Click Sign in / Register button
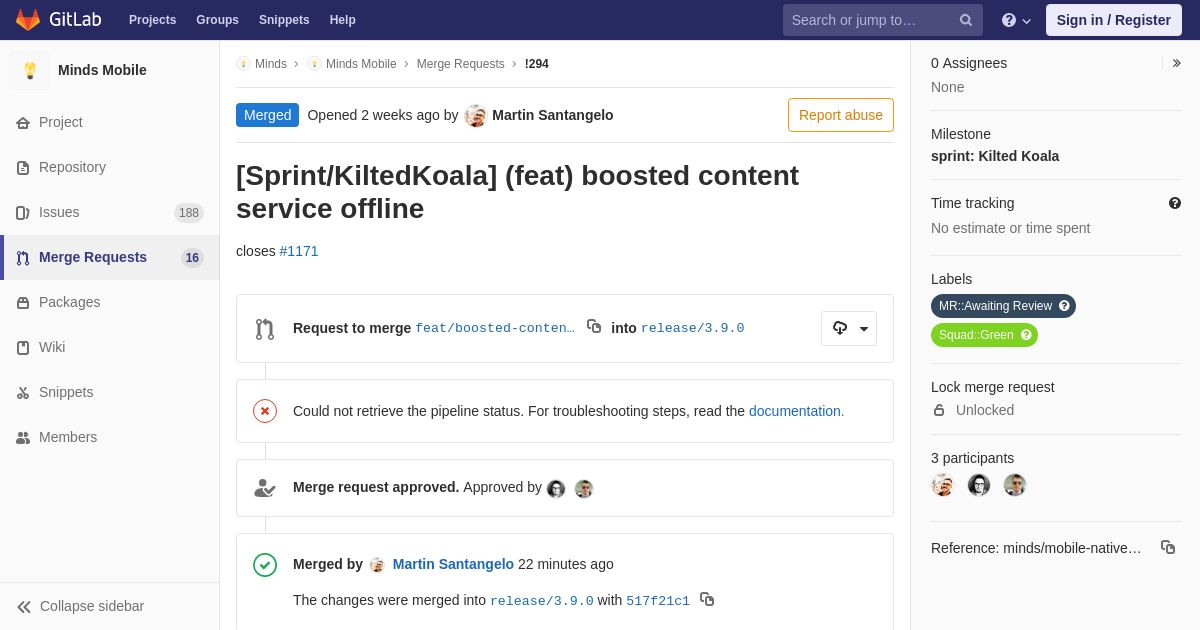Screen dimensions: 1200x630 click(1114, 20)
